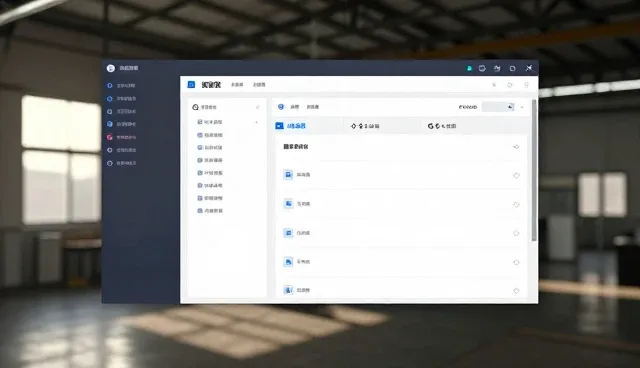Click the blue shield icon above the tabs
The width and height of the screenshot is (640, 368).
tap(281, 107)
